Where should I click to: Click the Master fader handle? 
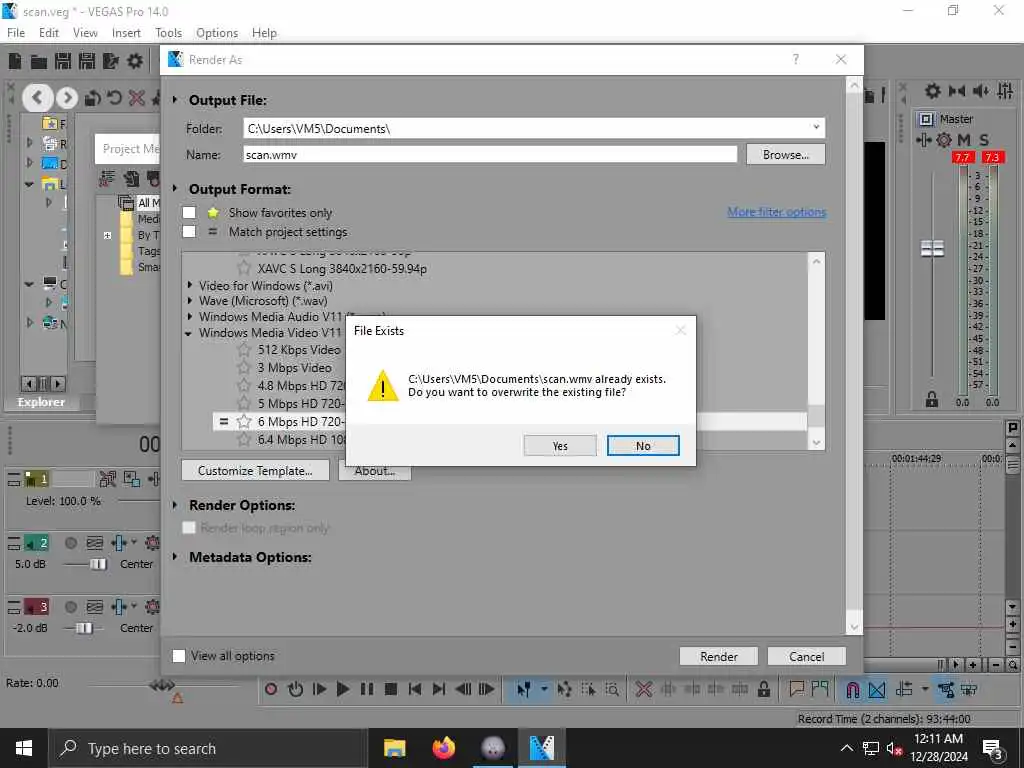[932, 248]
